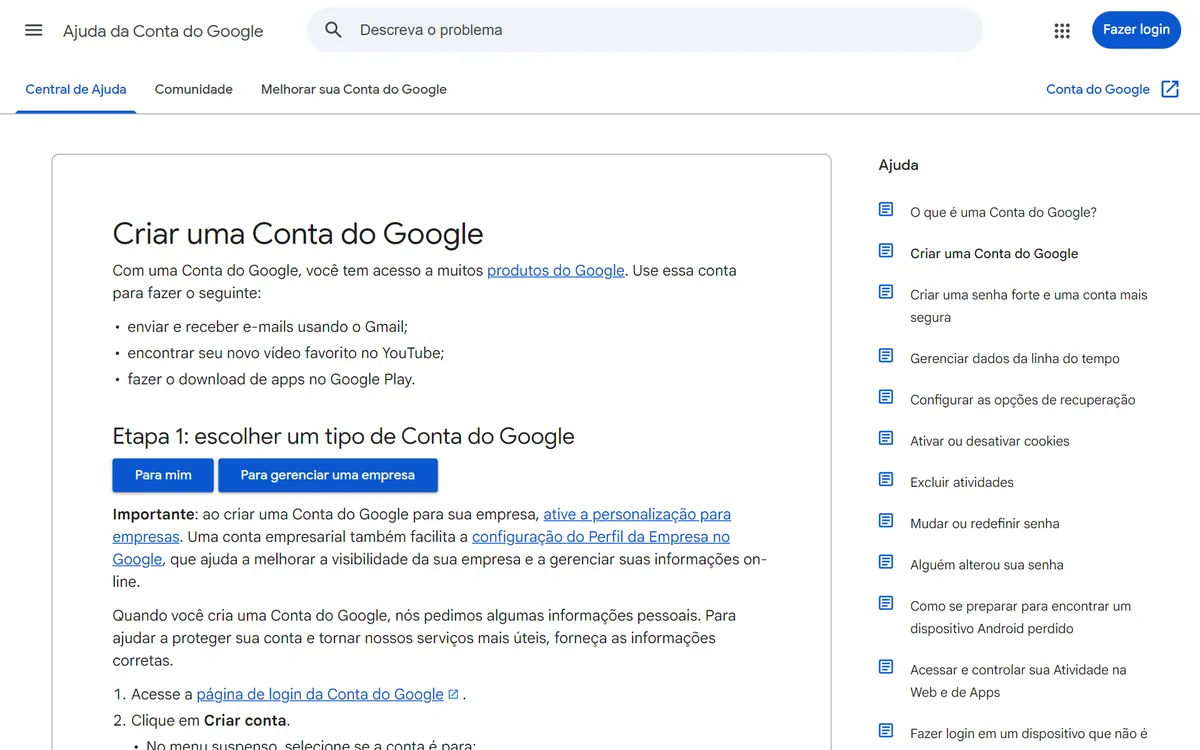Click the Ajuda da Conta do Google title
The image size is (1200, 750).
(163, 31)
